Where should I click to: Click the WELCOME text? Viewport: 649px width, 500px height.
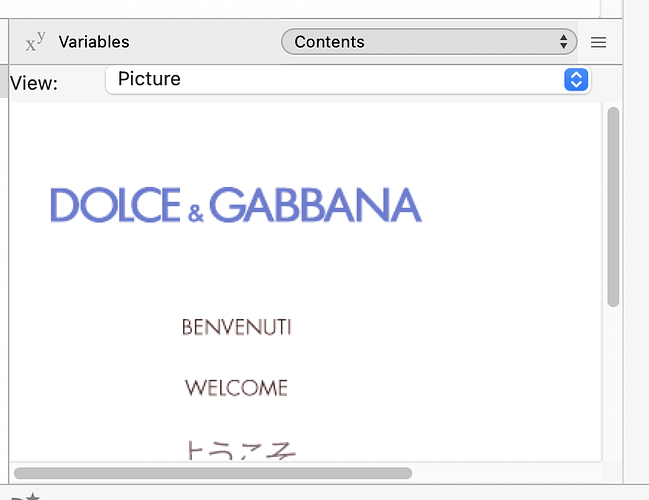pyautogui.click(x=236, y=388)
